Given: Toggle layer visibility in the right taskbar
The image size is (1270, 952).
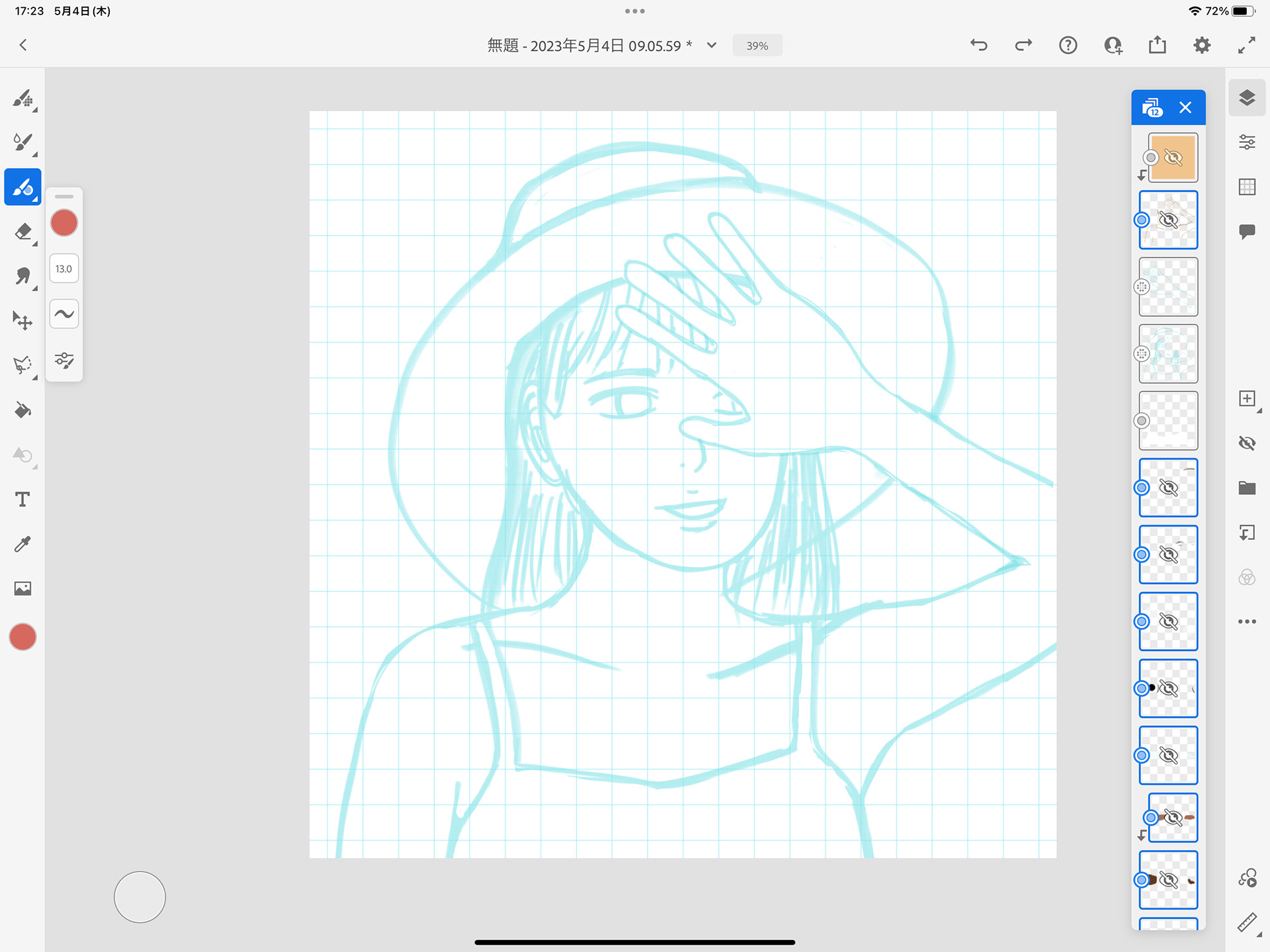Looking at the screenshot, I should [1247, 443].
